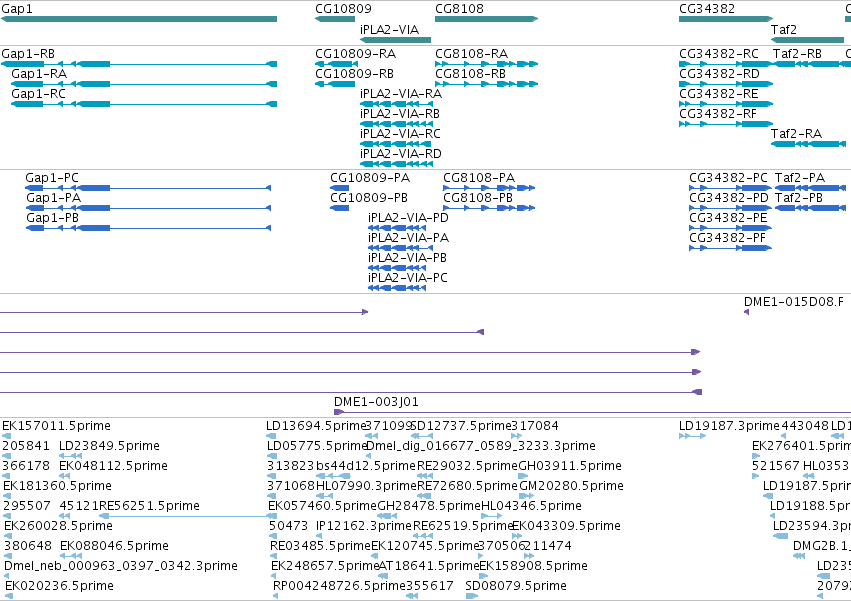Click transcript CG10809-RB
851x601 pixels.
coord(335,84)
